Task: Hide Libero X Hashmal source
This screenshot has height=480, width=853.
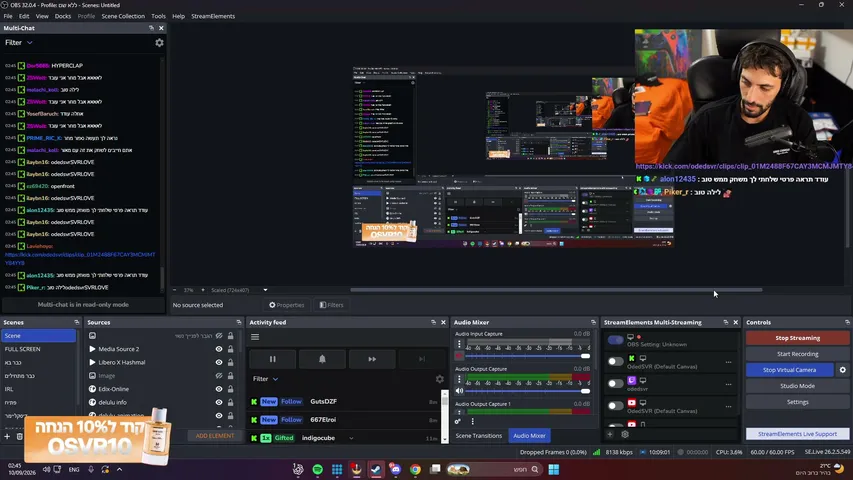Action: pos(219,362)
